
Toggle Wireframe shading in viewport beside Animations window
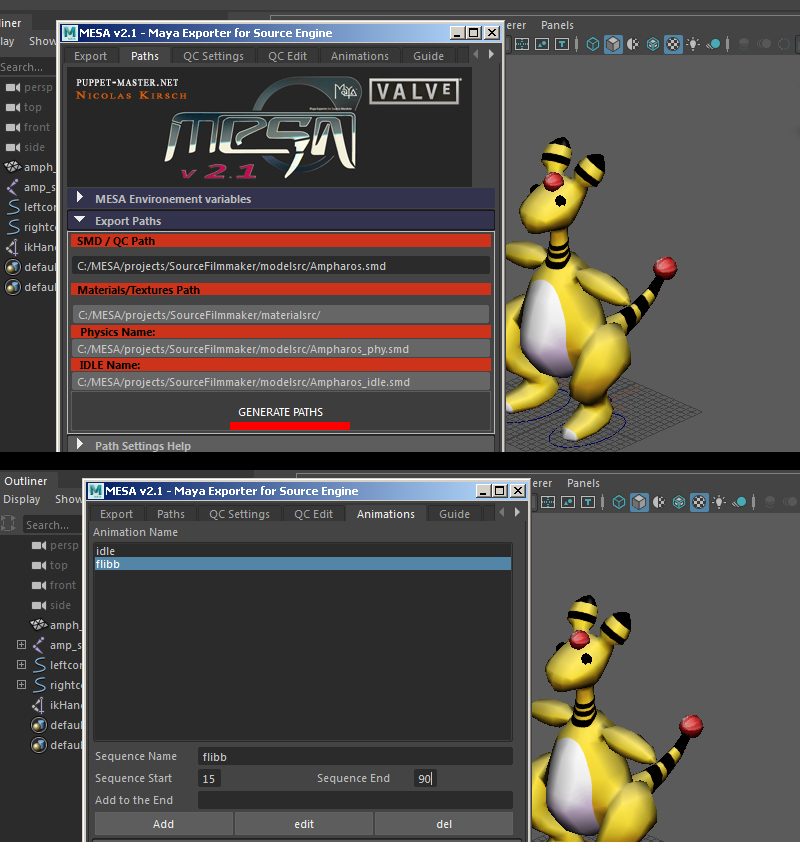tap(619, 502)
